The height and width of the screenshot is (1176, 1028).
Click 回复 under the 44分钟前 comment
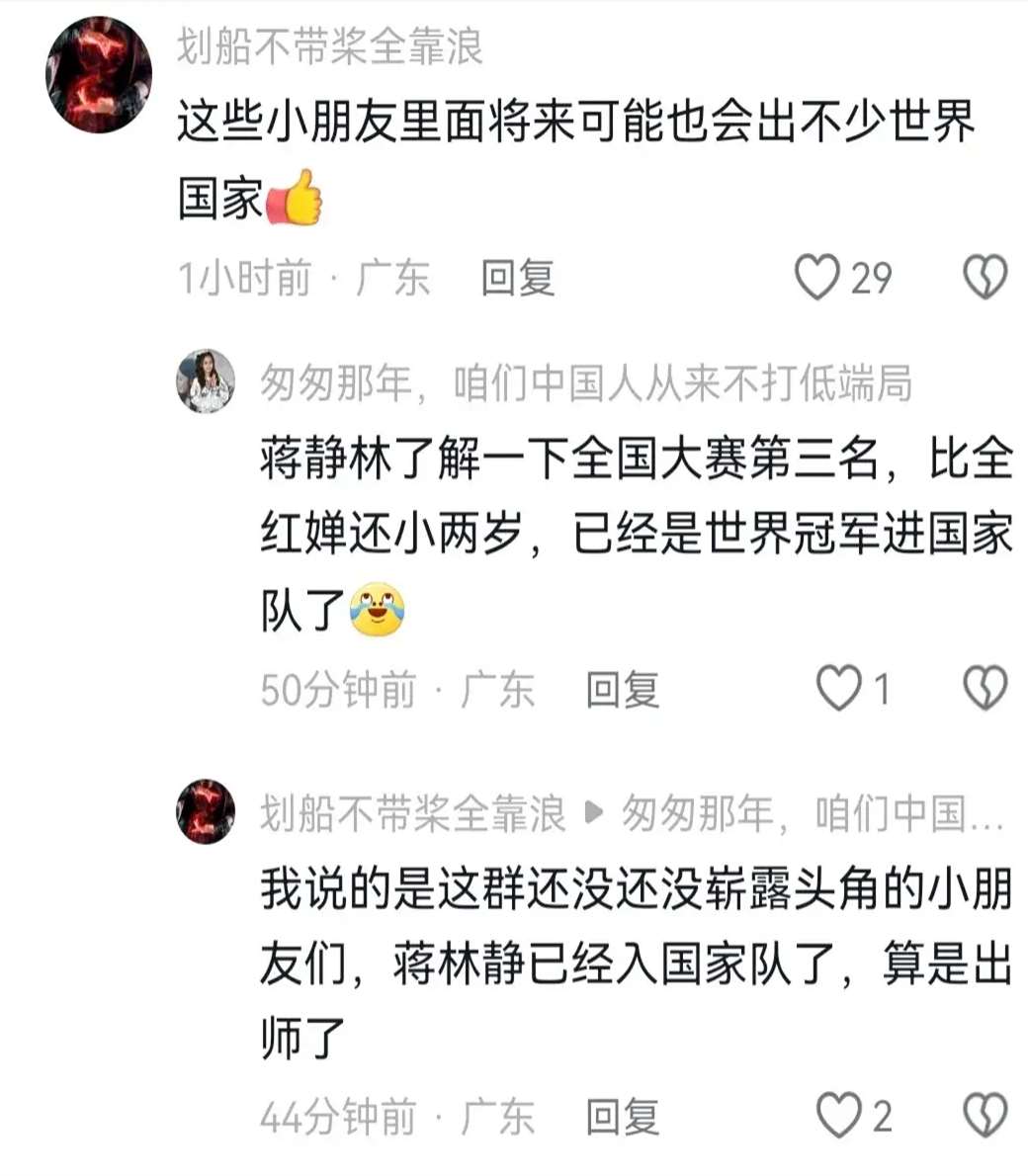pyautogui.click(x=623, y=1117)
